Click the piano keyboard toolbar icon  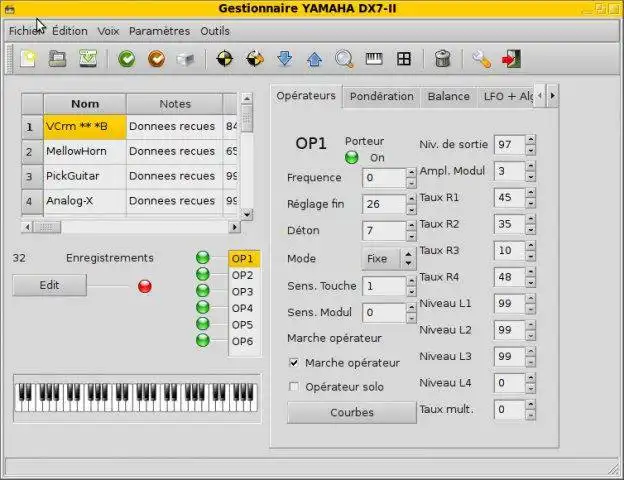374,59
